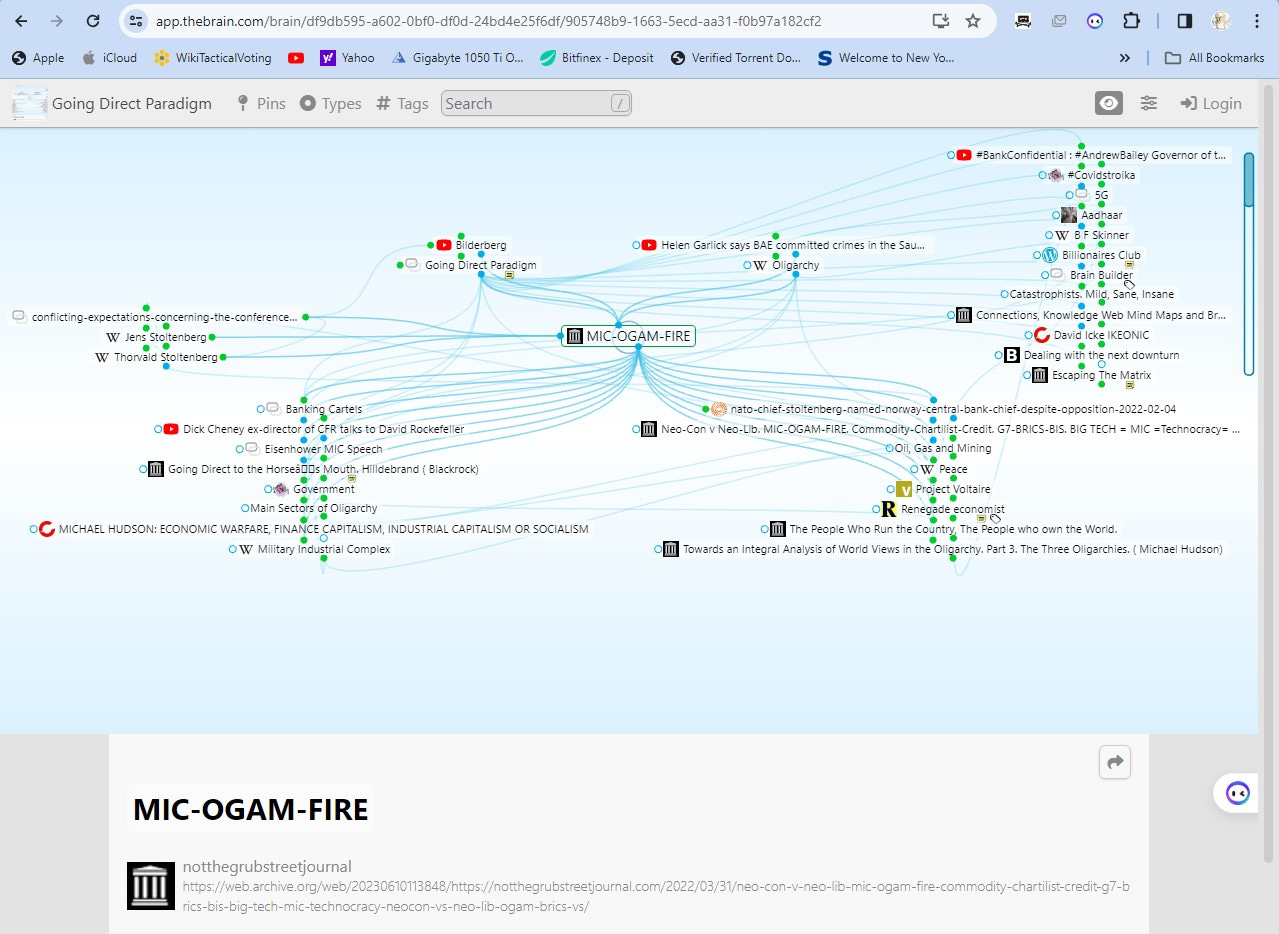Open the nato-chief-stoltenberg-named-norway thought
Image resolution: width=1279 pixels, height=934 pixels.
coord(953,409)
